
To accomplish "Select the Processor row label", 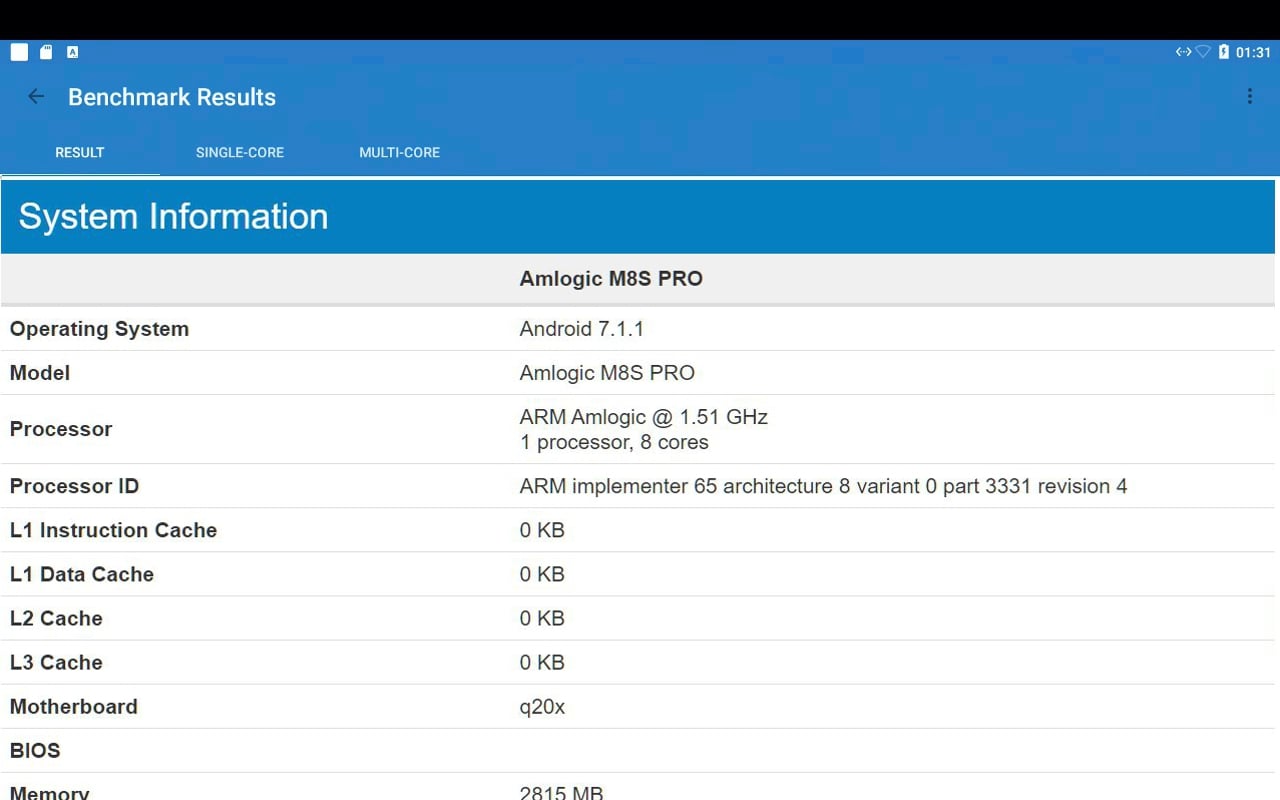I will [61, 429].
